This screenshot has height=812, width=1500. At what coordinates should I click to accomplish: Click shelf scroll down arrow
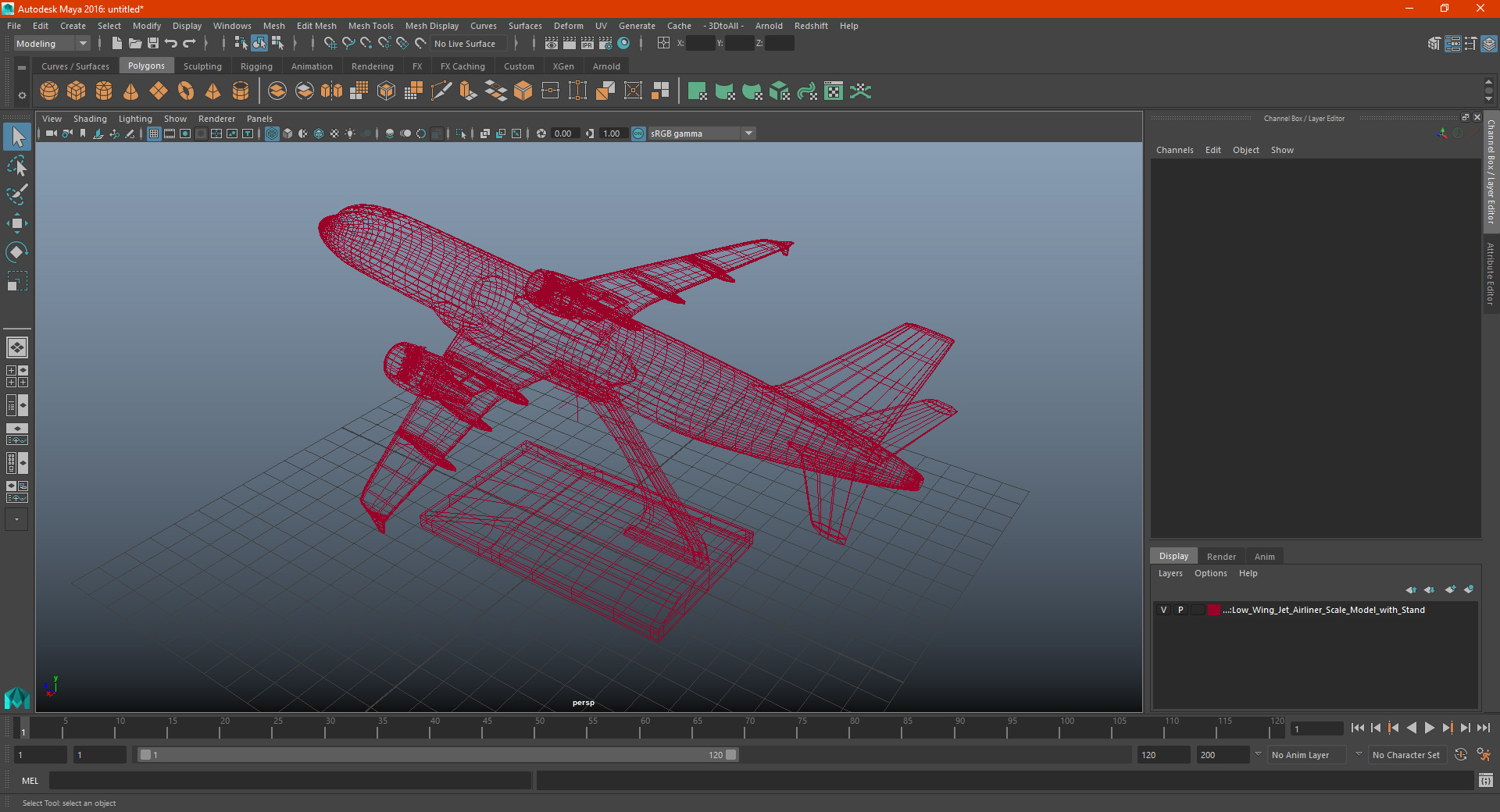pos(1488,100)
